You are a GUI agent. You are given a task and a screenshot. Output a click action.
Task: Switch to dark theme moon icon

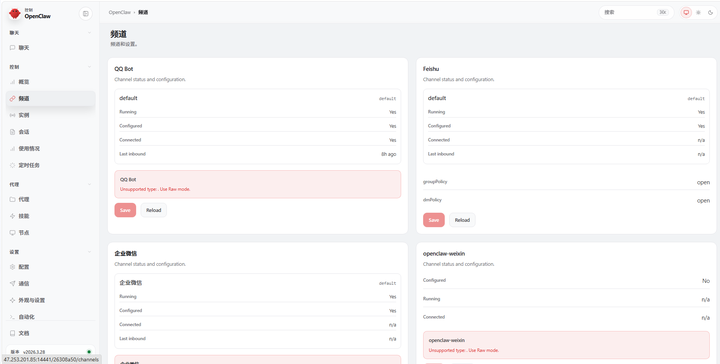(710, 13)
